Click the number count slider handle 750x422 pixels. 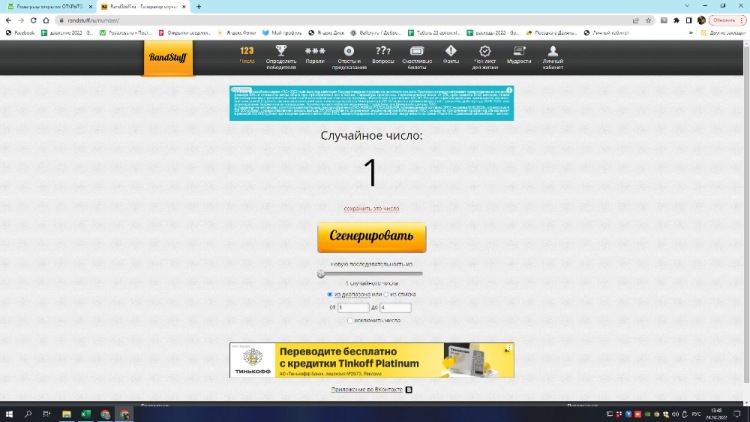click(x=321, y=273)
